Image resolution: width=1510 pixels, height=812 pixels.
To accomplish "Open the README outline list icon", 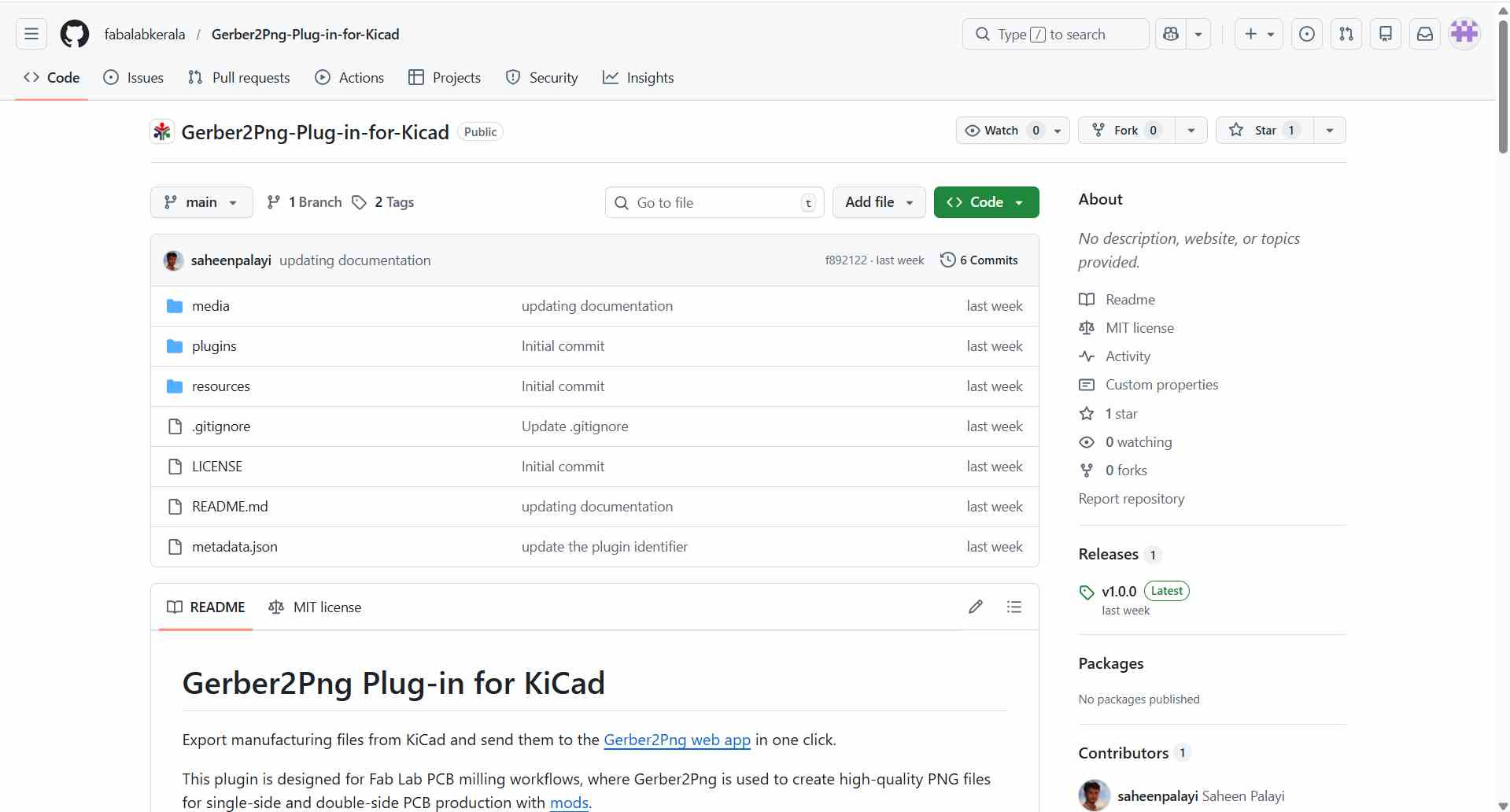I will (1015, 607).
